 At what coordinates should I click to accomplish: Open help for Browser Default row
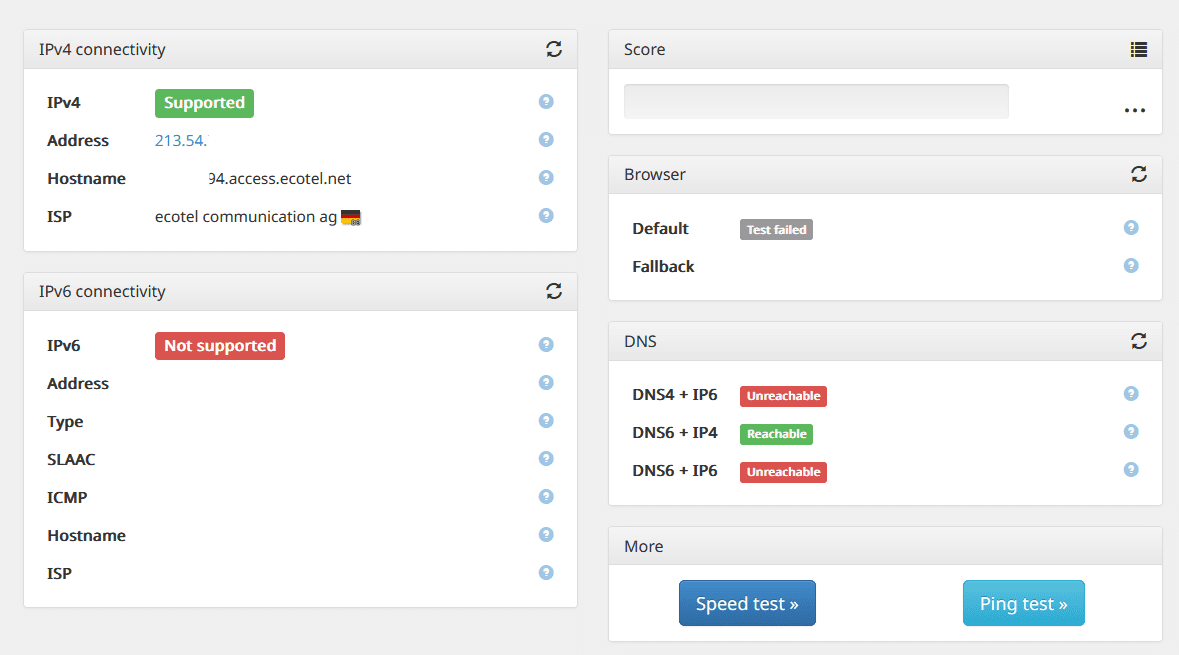pos(1131,228)
